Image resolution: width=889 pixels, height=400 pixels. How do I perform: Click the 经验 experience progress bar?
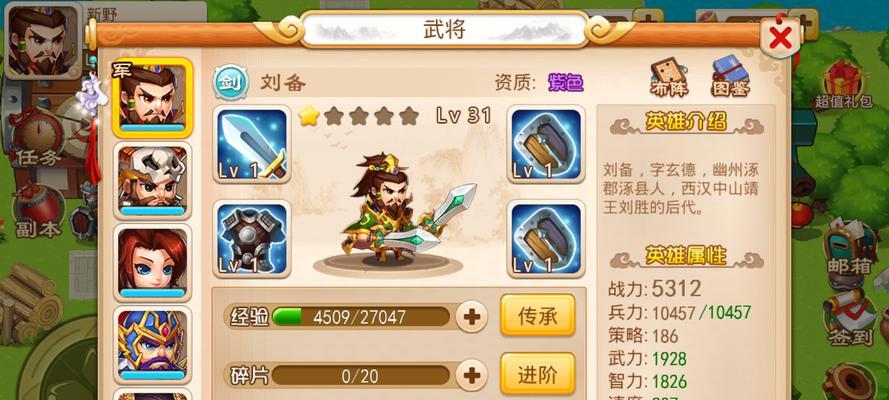pyautogui.click(x=361, y=317)
